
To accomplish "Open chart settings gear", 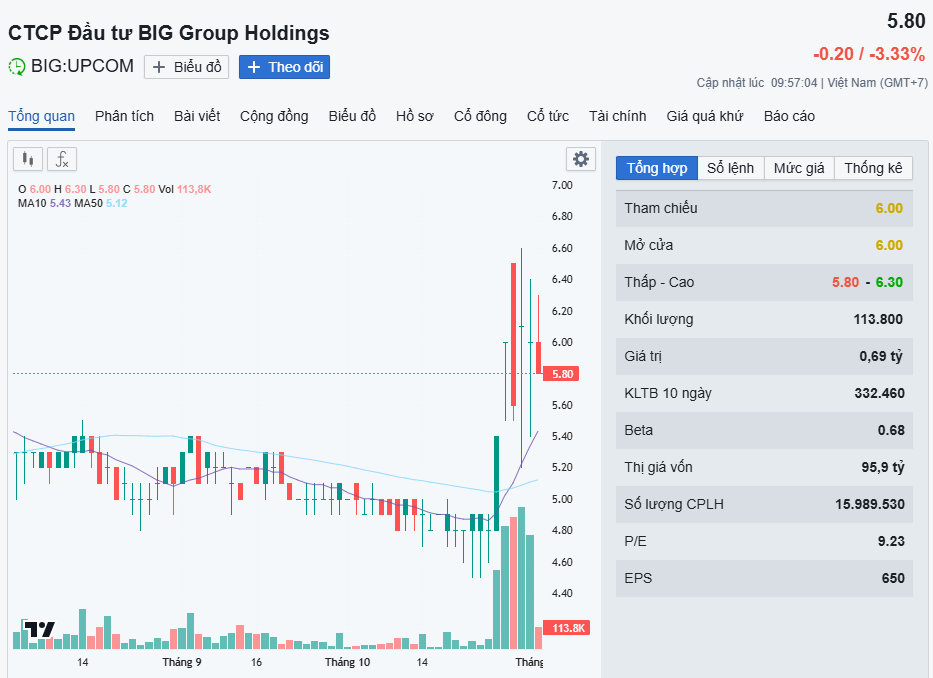I will tap(580, 159).
